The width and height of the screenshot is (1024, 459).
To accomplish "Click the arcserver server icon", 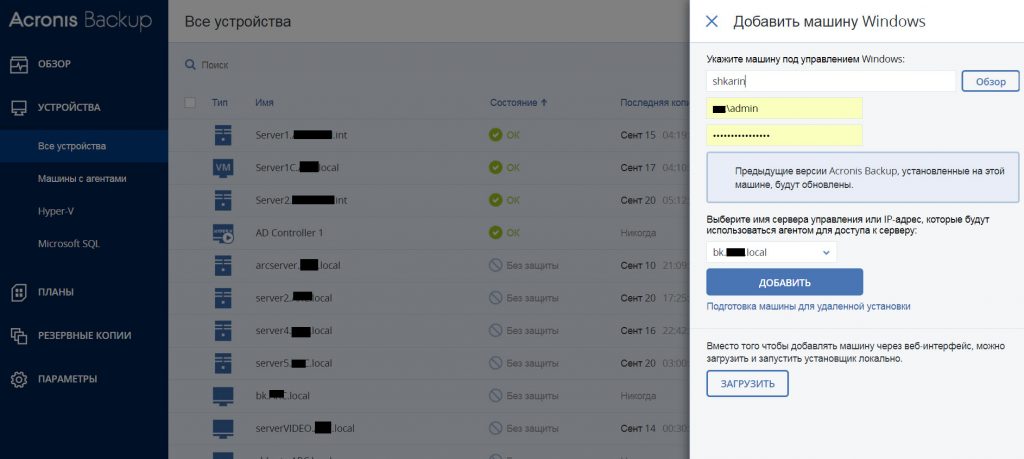I will click(223, 266).
